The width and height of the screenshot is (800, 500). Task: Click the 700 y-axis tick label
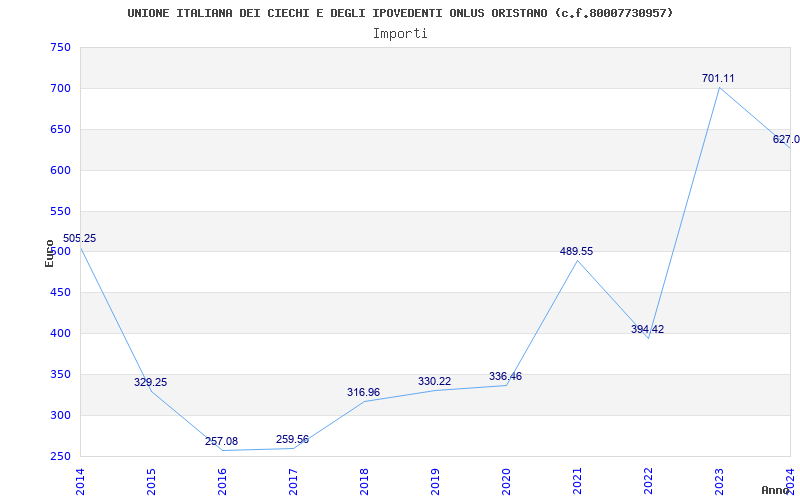pyautogui.click(x=60, y=88)
